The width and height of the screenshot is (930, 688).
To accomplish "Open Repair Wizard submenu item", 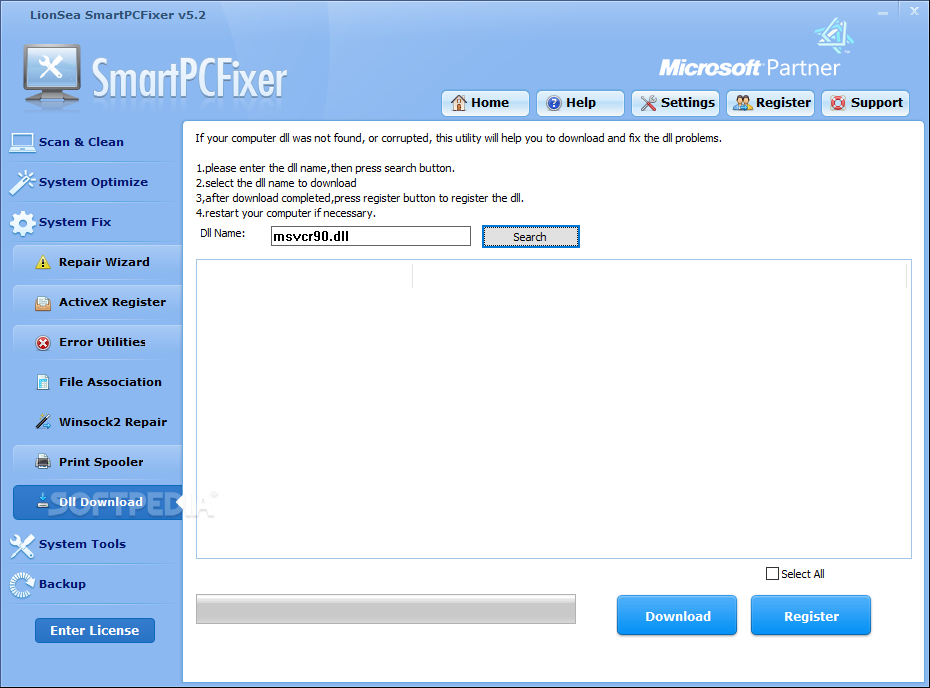I will pyautogui.click(x=98, y=262).
